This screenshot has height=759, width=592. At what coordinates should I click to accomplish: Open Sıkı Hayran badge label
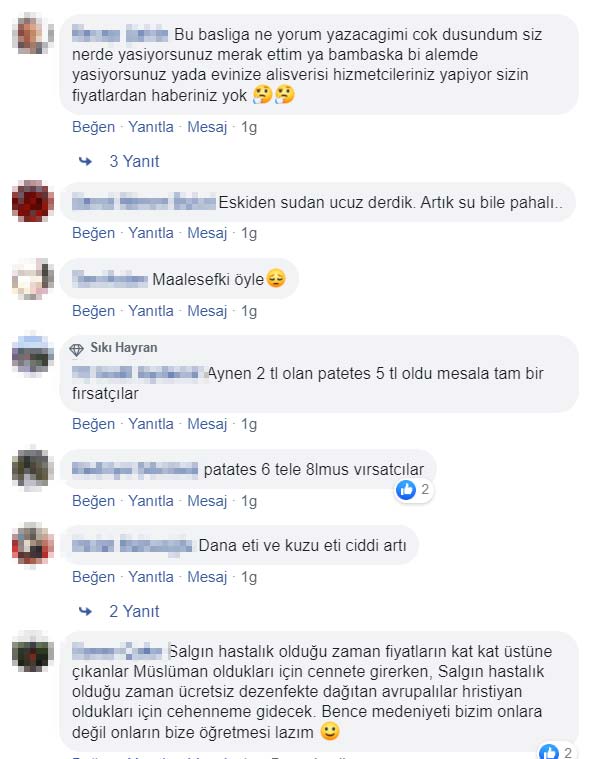pos(124,348)
